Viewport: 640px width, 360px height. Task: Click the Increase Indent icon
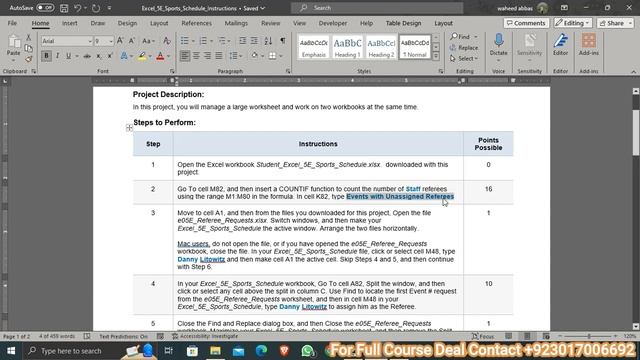254,41
